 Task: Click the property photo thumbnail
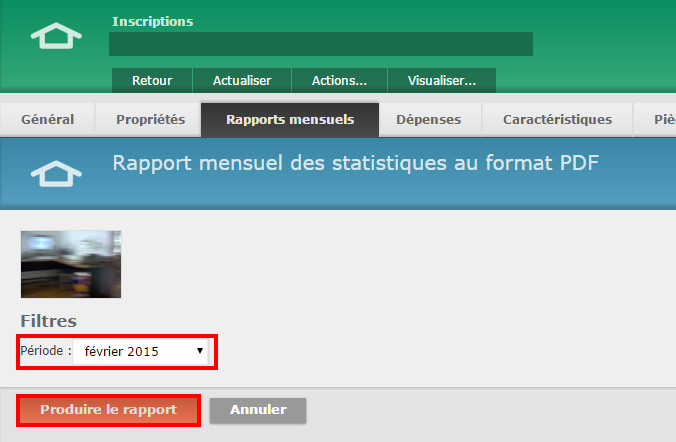[x=71, y=264]
